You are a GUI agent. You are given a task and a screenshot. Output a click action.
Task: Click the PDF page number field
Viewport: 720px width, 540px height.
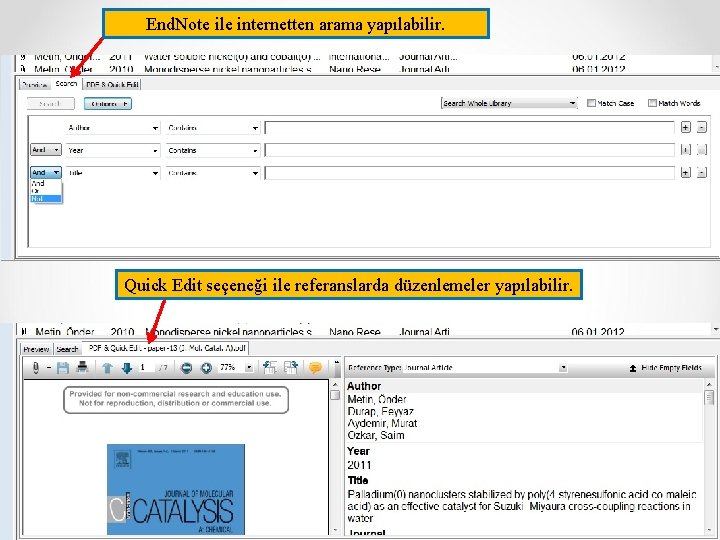point(146,367)
